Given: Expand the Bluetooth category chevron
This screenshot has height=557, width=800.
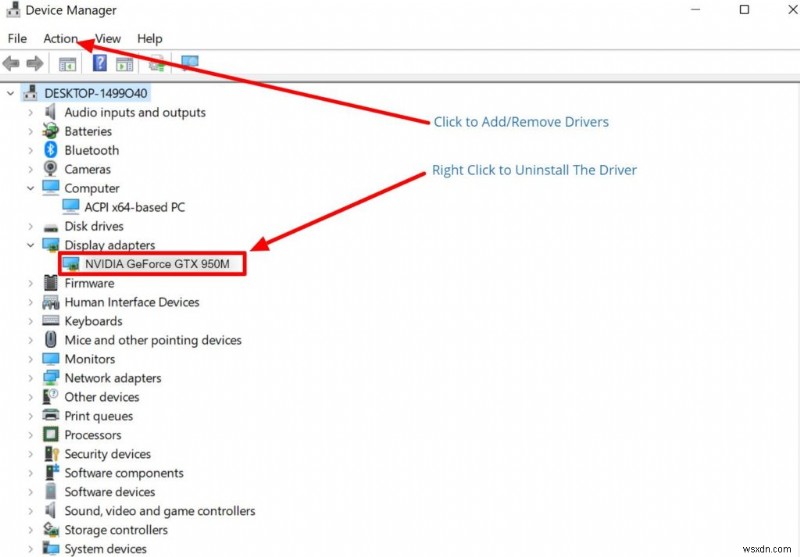Looking at the screenshot, I should [x=31, y=150].
